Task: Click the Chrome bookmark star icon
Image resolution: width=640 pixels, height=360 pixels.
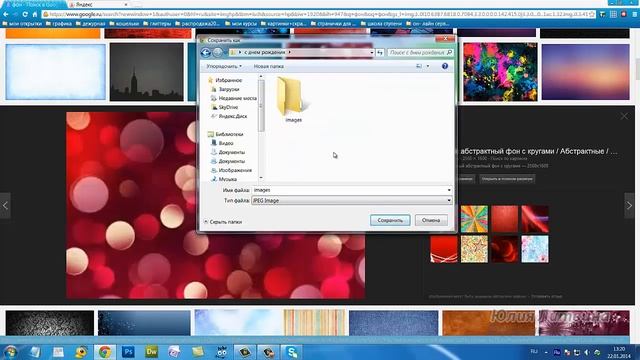Action: point(591,14)
